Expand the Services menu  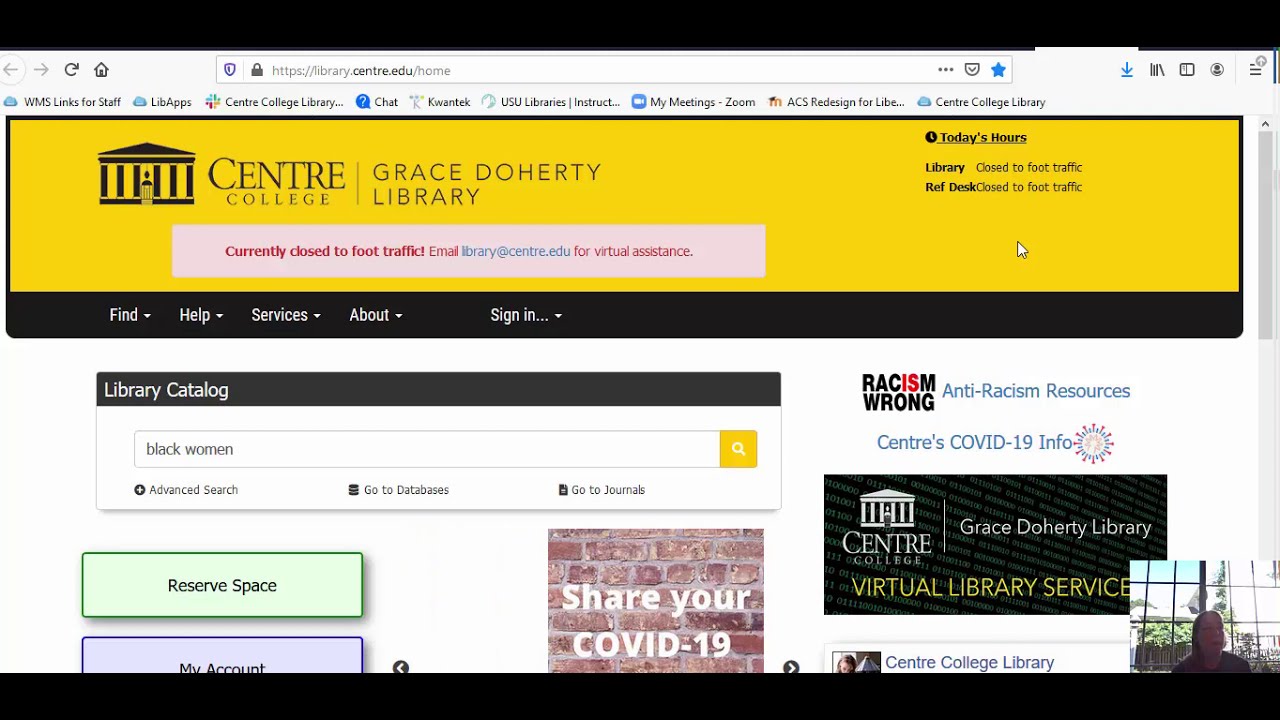[286, 315]
